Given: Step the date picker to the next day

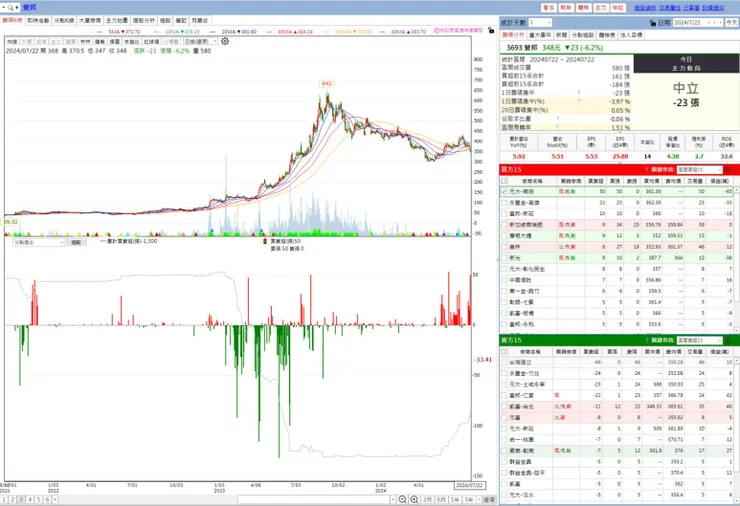Looking at the screenshot, I should point(720,23).
